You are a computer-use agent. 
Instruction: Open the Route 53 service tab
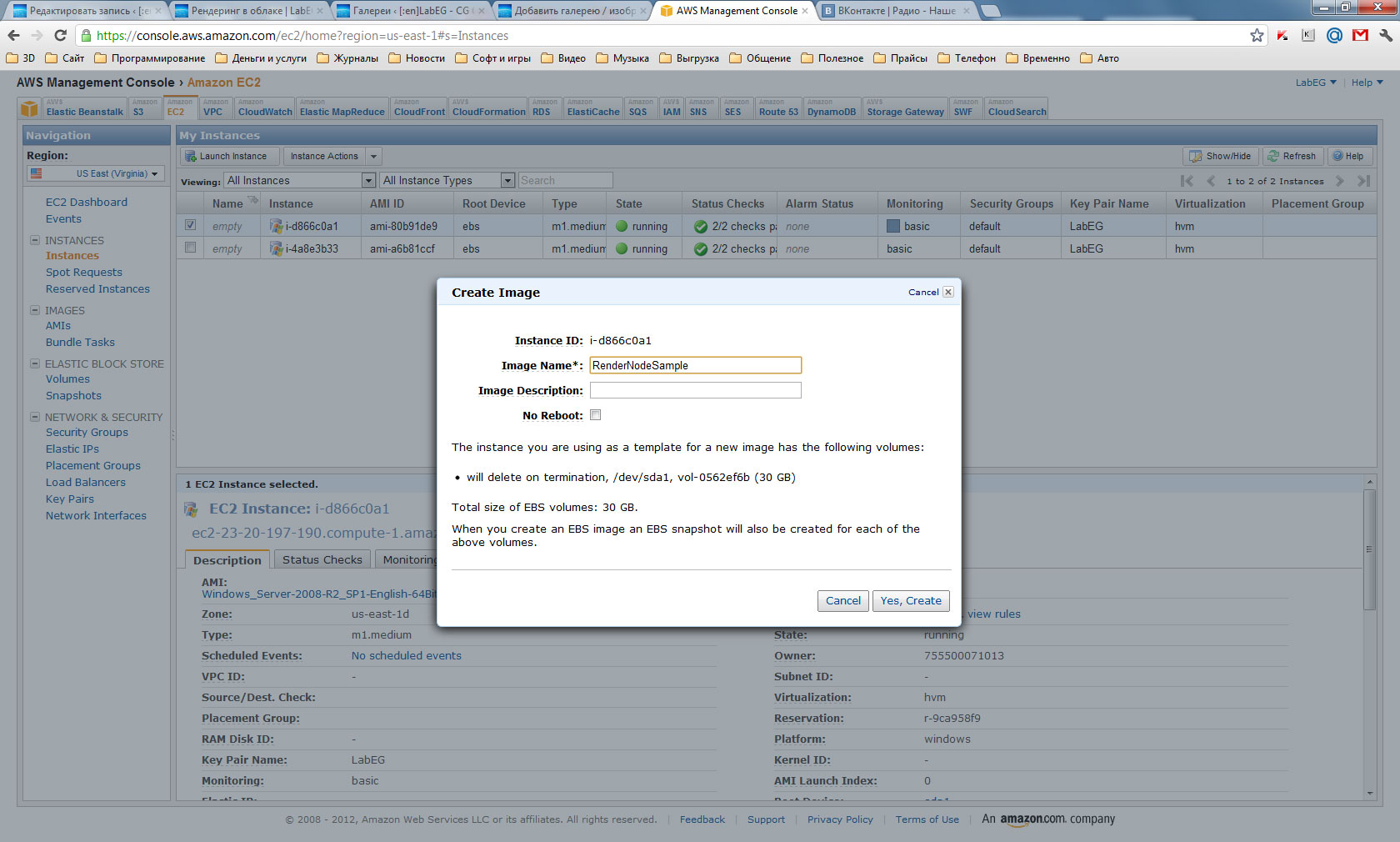tap(778, 111)
